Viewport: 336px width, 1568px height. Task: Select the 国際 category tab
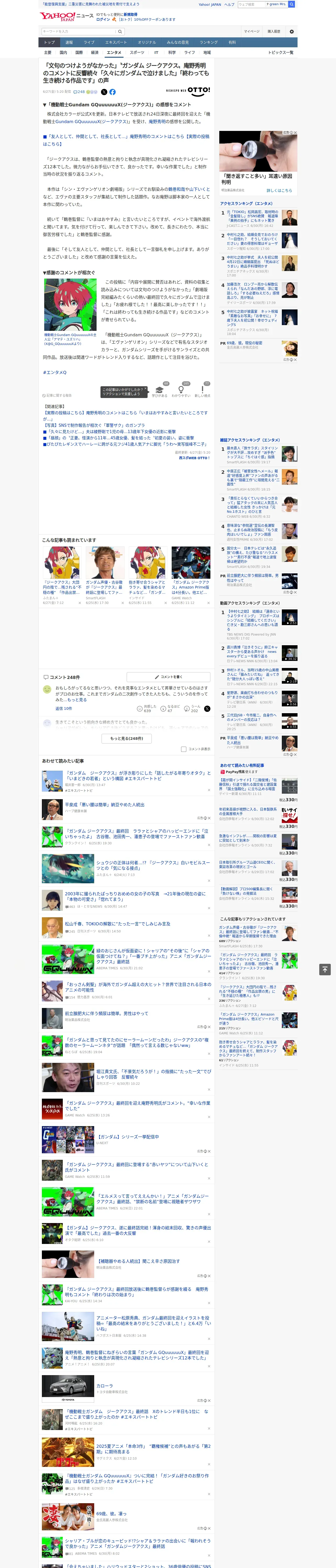click(79, 52)
